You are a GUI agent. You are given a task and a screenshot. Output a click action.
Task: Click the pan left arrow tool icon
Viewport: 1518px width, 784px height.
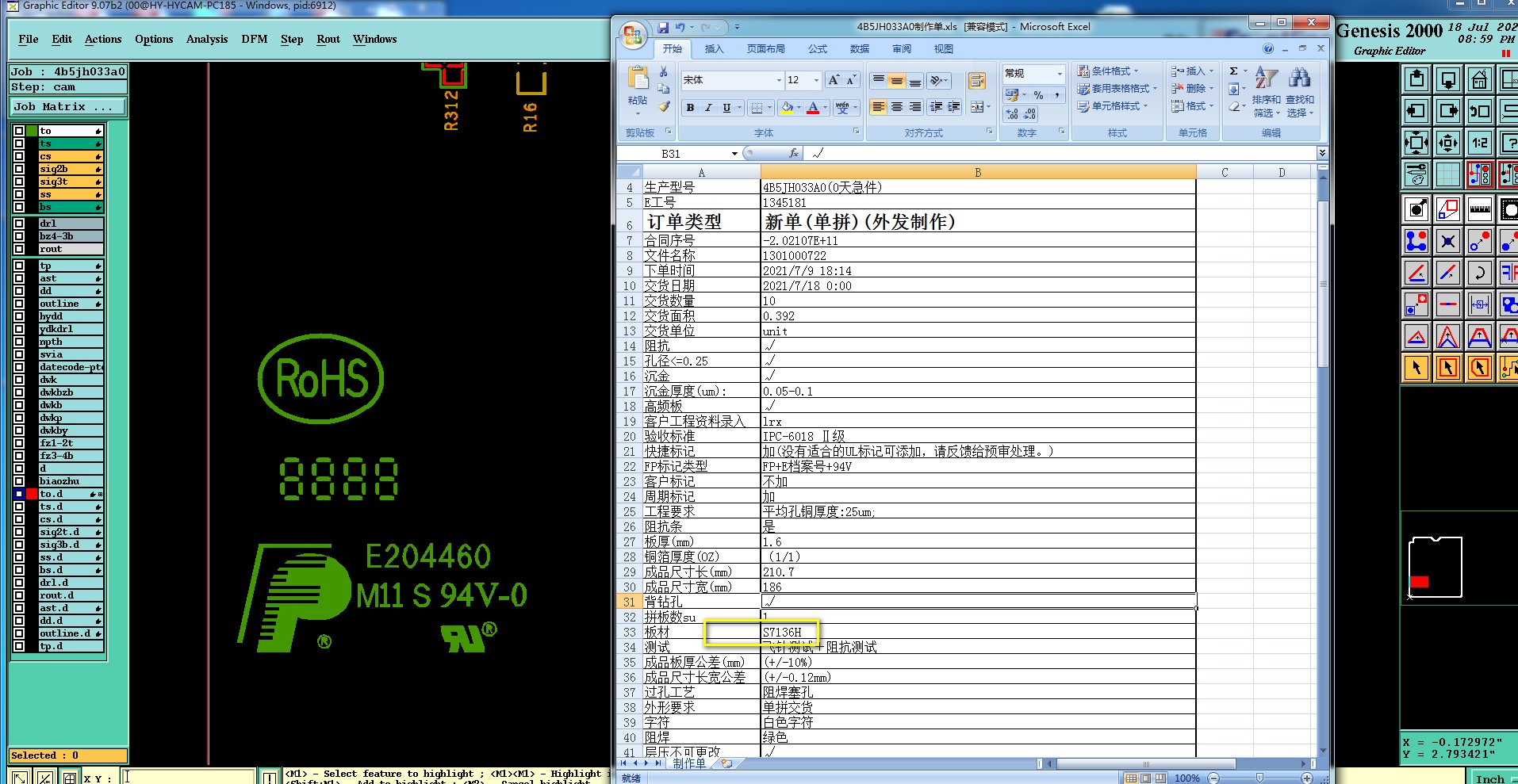click(x=1416, y=111)
